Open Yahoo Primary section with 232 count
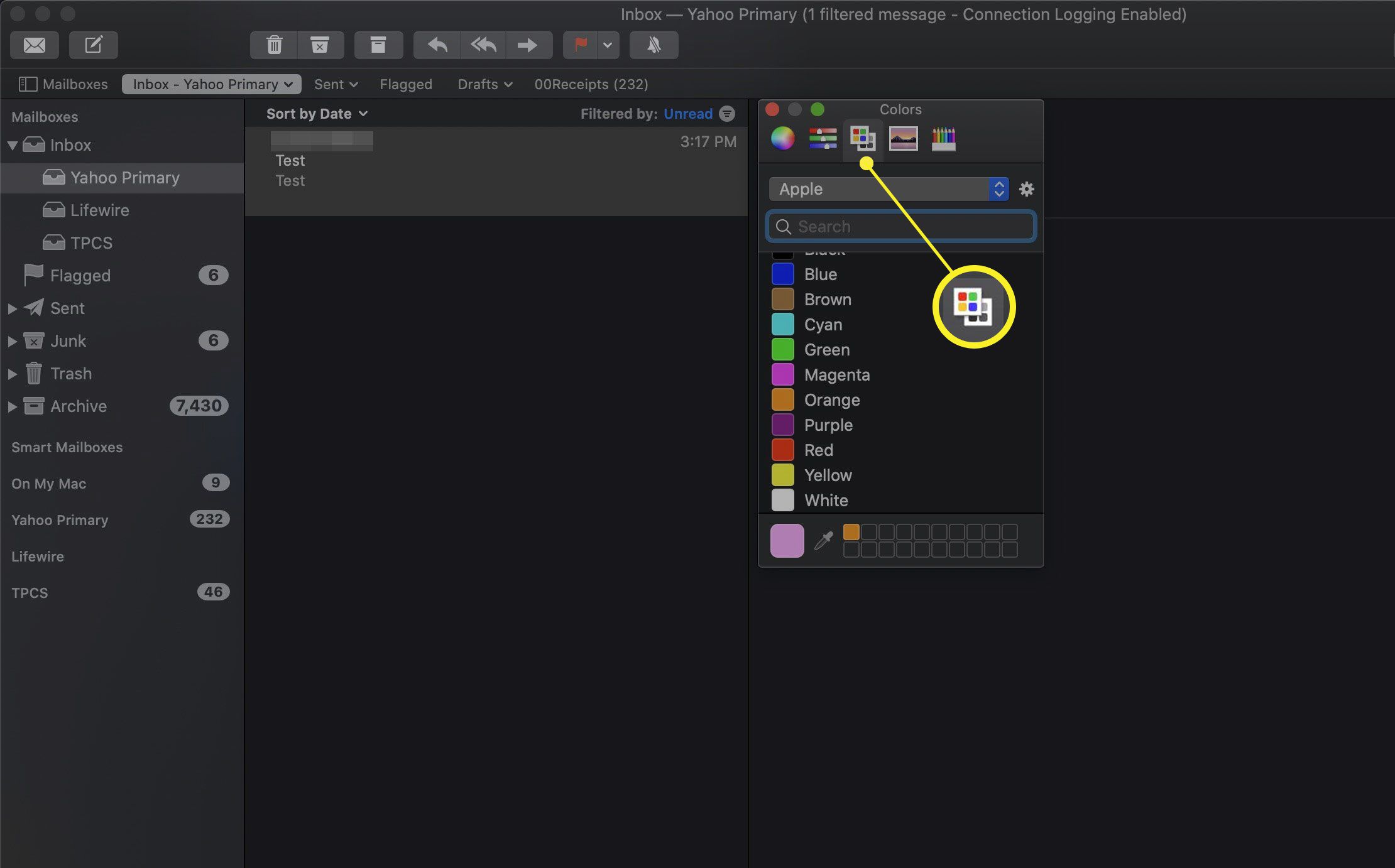The width and height of the screenshot is (1395, 868). 123,520
